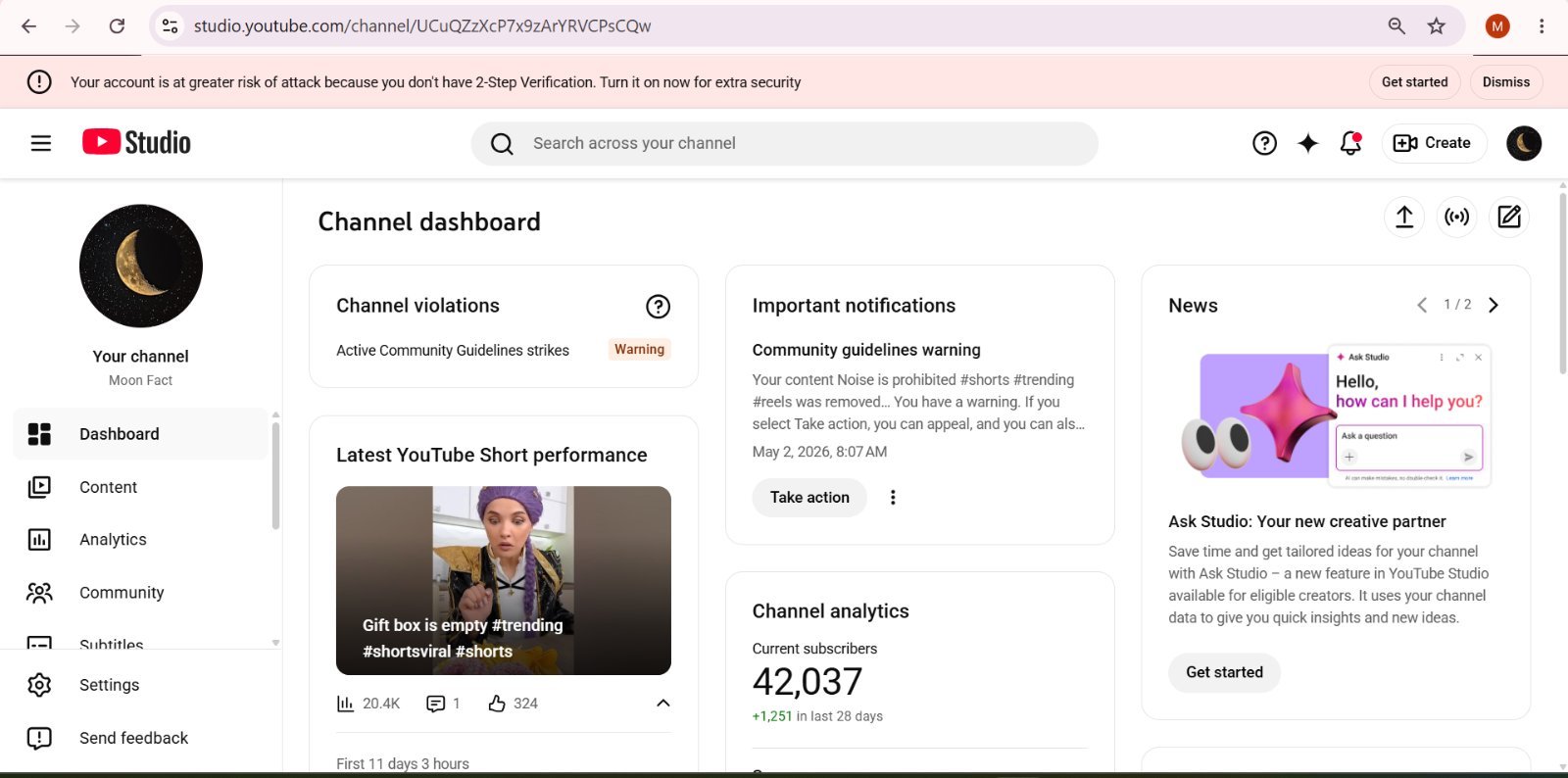Viewport: 1568px width, 778px height.
Task: Click Search across your channel field
Action: (784, 143)
